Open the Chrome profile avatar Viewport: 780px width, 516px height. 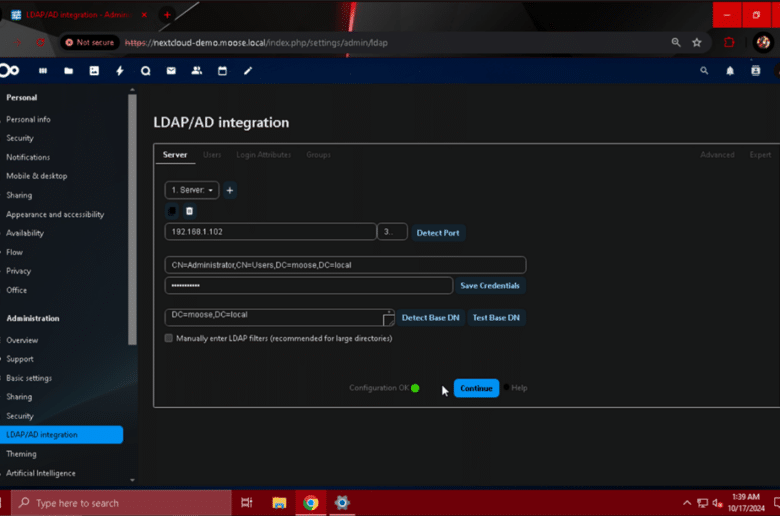tap(764, 43)
